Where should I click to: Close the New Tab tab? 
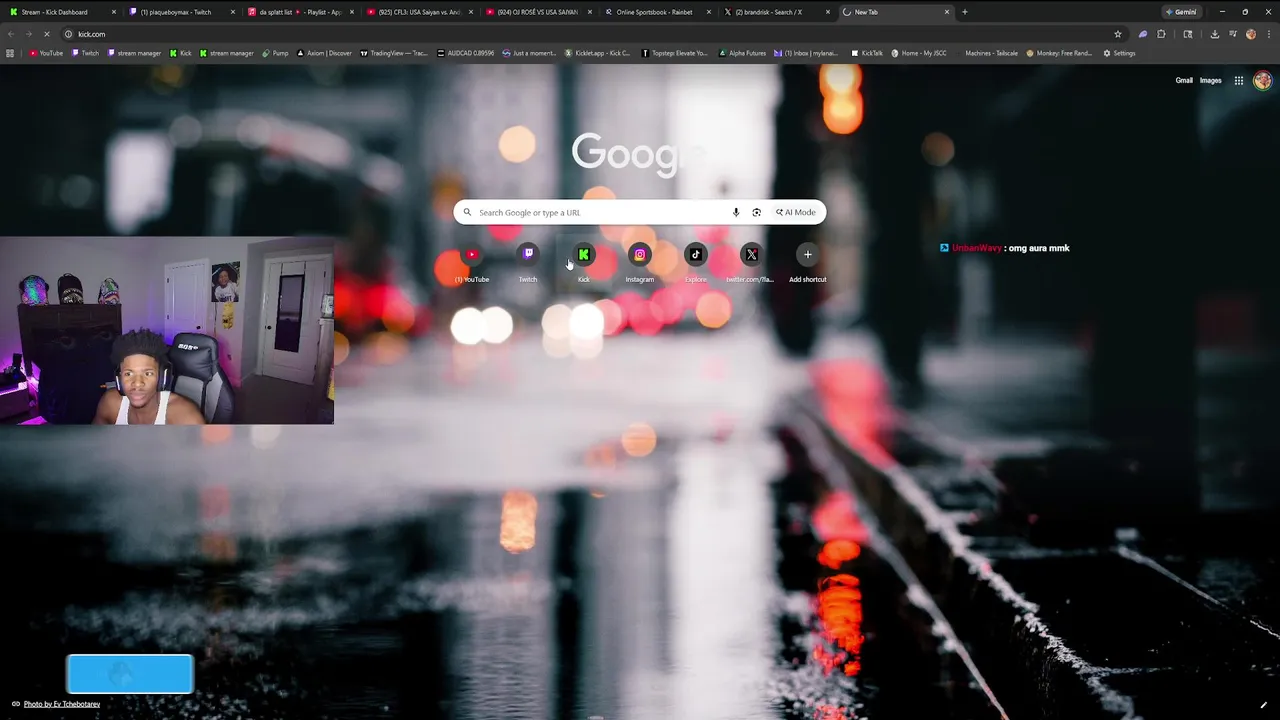[x=947, y=12]
